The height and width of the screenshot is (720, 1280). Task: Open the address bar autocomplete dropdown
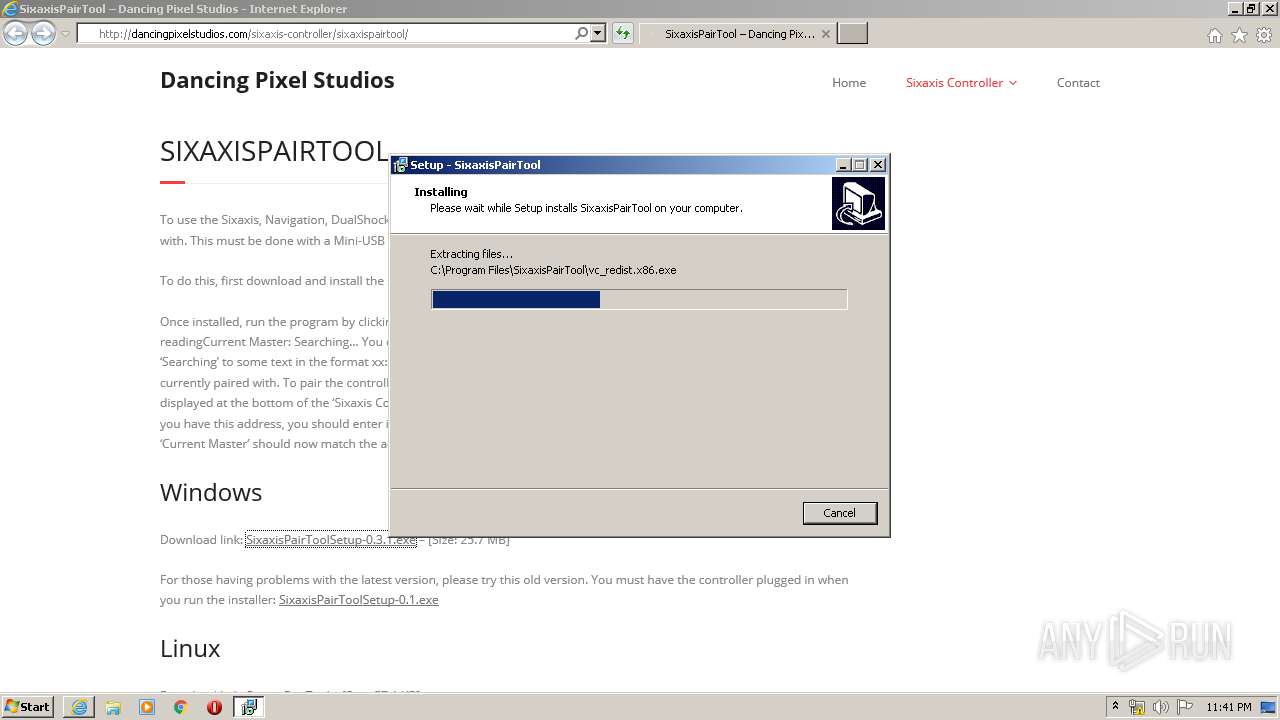[x=598, y=33]
